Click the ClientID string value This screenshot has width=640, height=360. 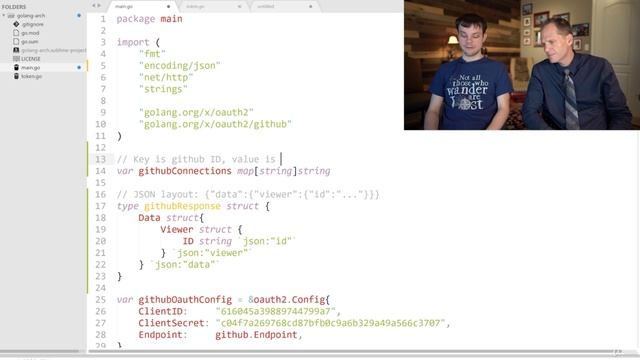(276, 311)
